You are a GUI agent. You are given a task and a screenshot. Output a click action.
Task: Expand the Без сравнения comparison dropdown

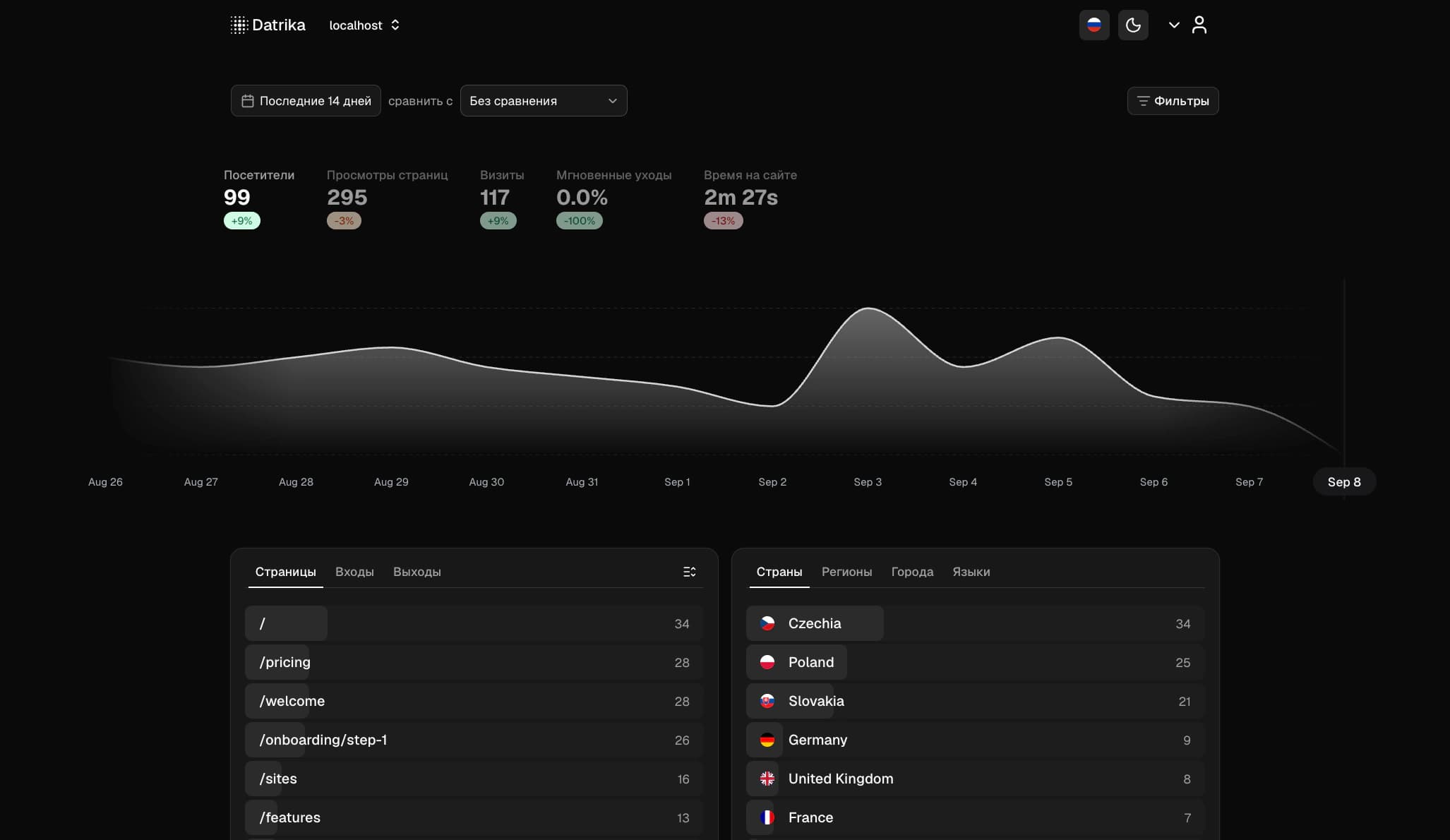(544, 101)
